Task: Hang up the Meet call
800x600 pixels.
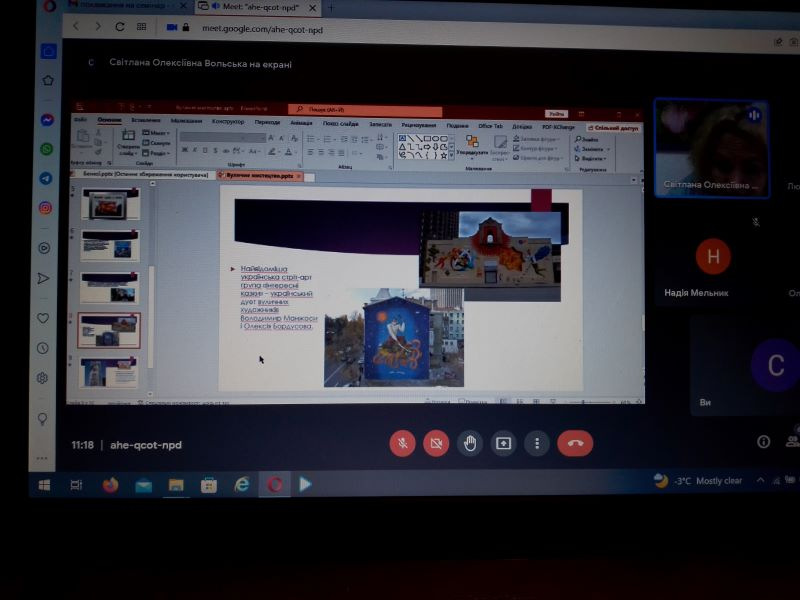Action: (x=575, y=443)
